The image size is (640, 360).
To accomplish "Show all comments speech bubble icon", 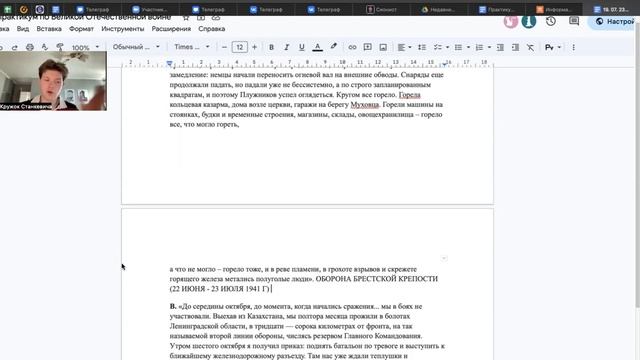I will tap(574, 21).
